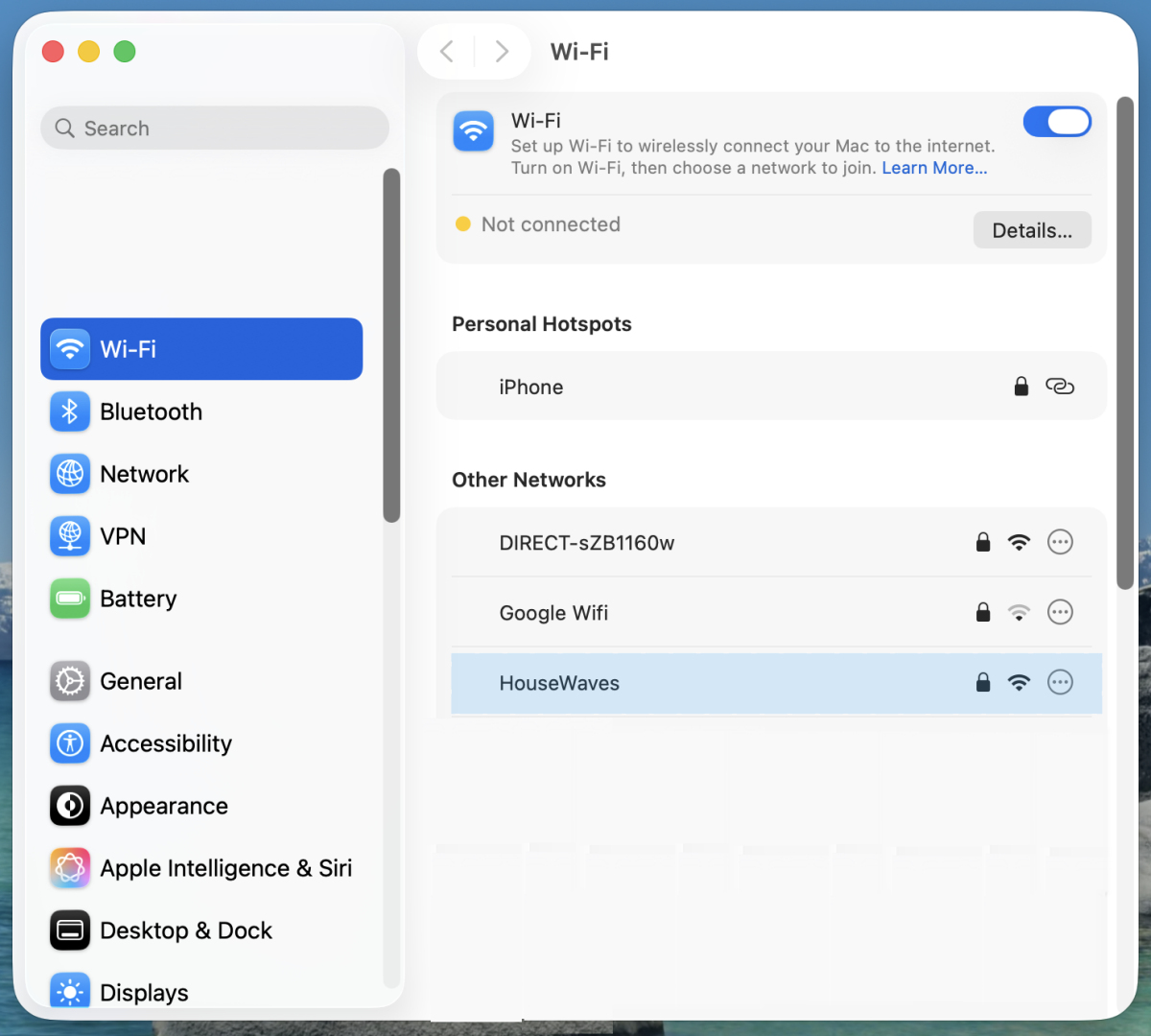Click the Accessibility sidebar icon
The width and height of the screenshot is (1151, 1036).
coord(69,743)
